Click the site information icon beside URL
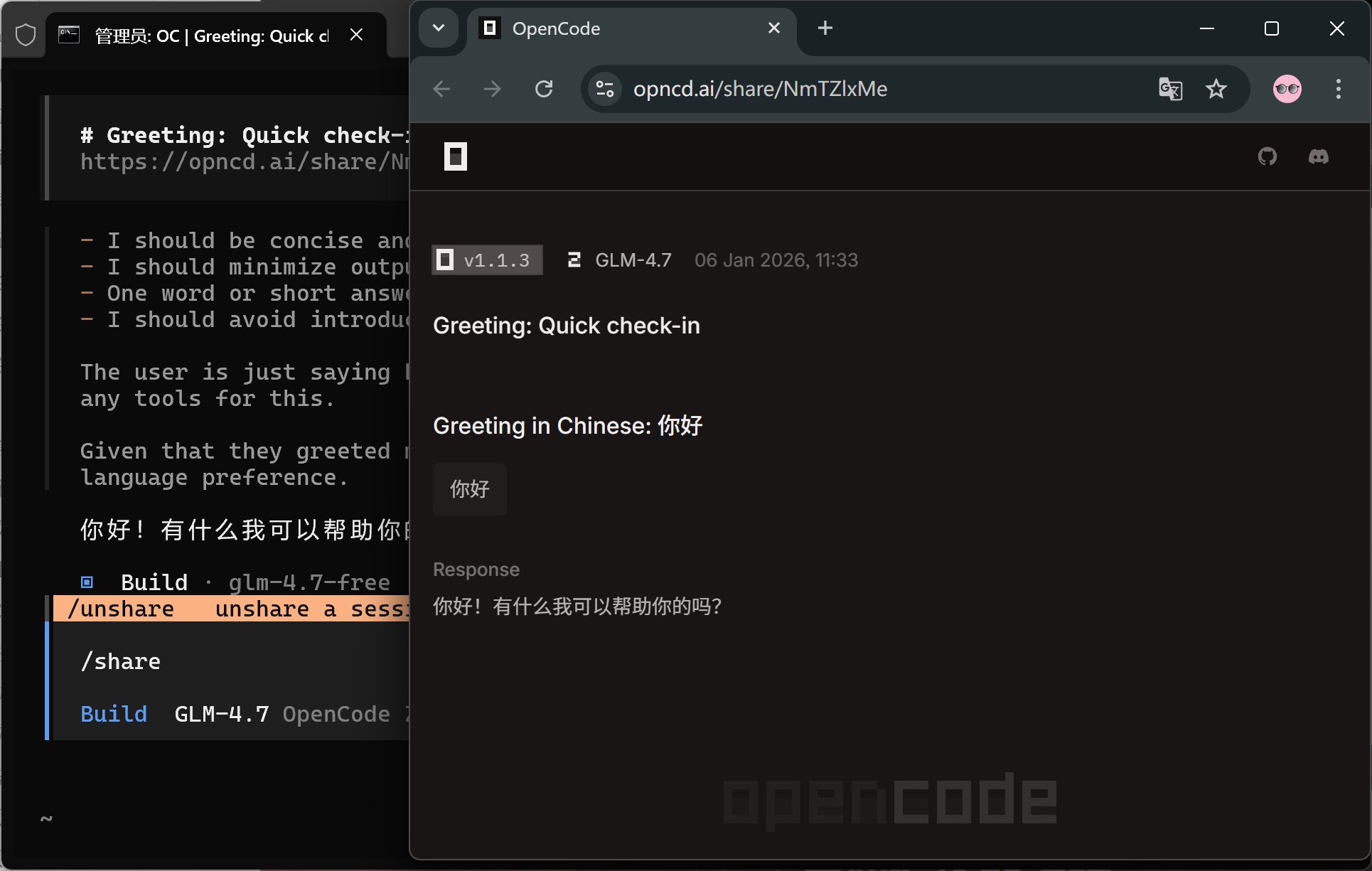Viewport: 1372px width, 871px height. pyautogui.click(x=605, y=89)
